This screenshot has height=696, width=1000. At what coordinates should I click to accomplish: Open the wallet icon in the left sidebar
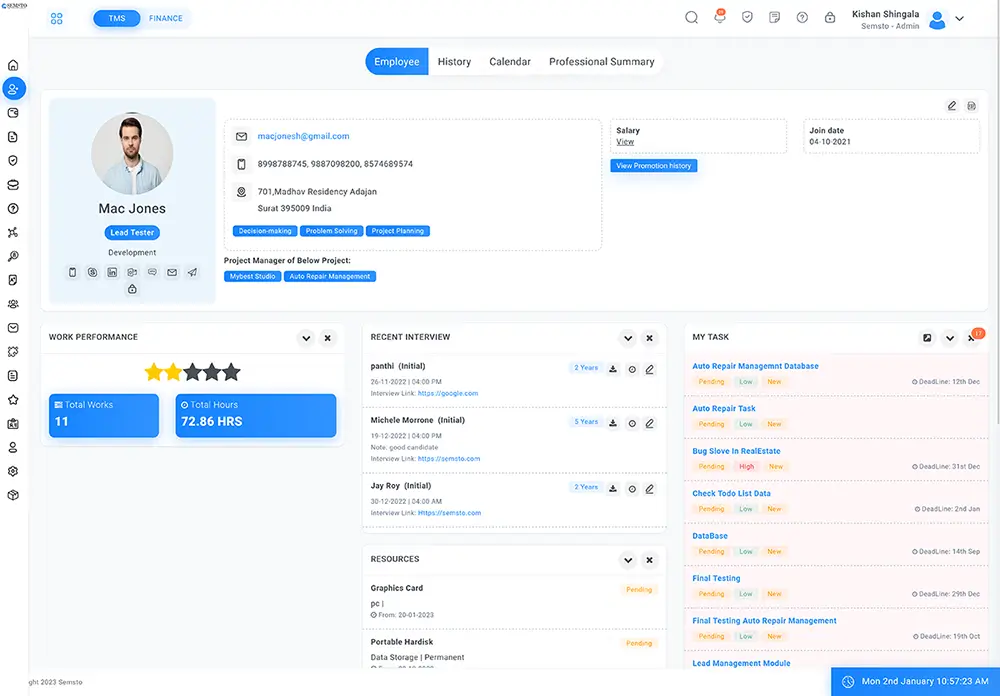click(x=13, y=113)
